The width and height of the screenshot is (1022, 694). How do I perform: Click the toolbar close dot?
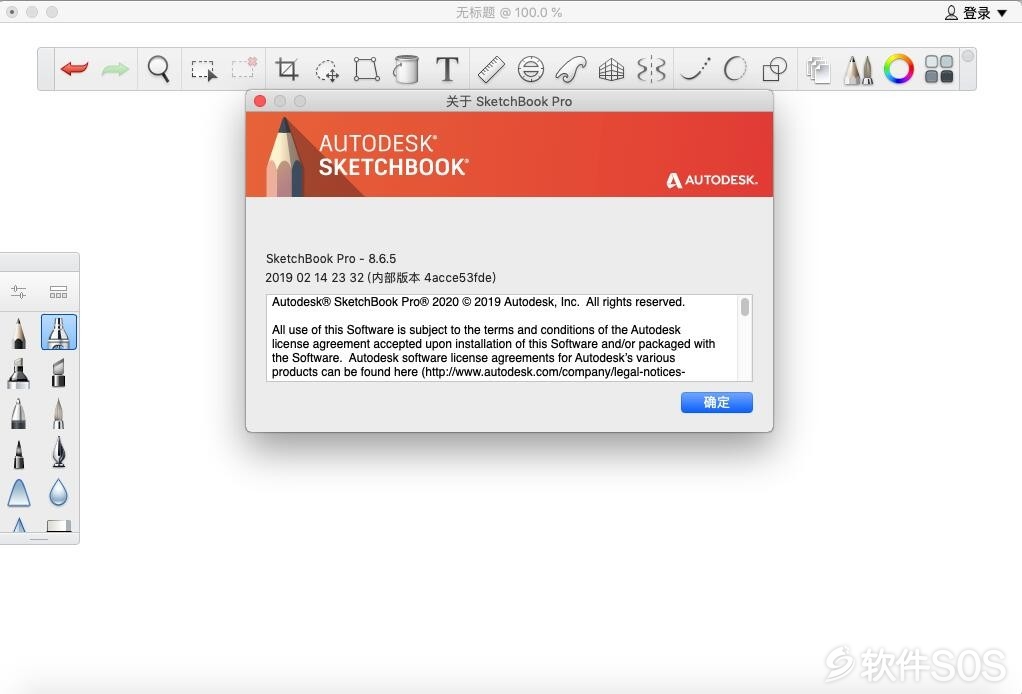pos(968,56)
